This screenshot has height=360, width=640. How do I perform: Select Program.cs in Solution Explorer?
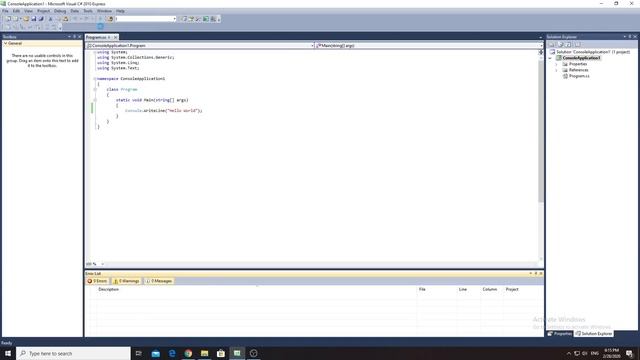click(576, 76)
